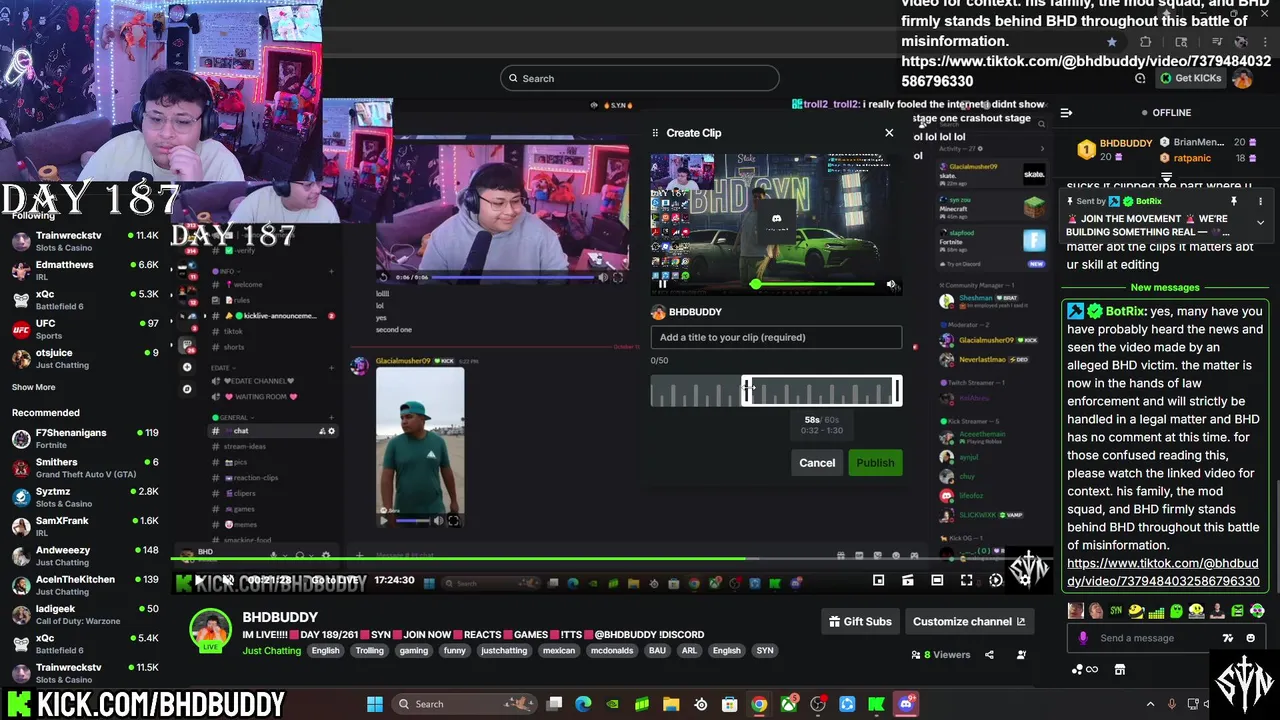This screenshot has width=1280, height=720.
Task: Open Google Chrome from the taskbar
Action: (x=759, y=704)
